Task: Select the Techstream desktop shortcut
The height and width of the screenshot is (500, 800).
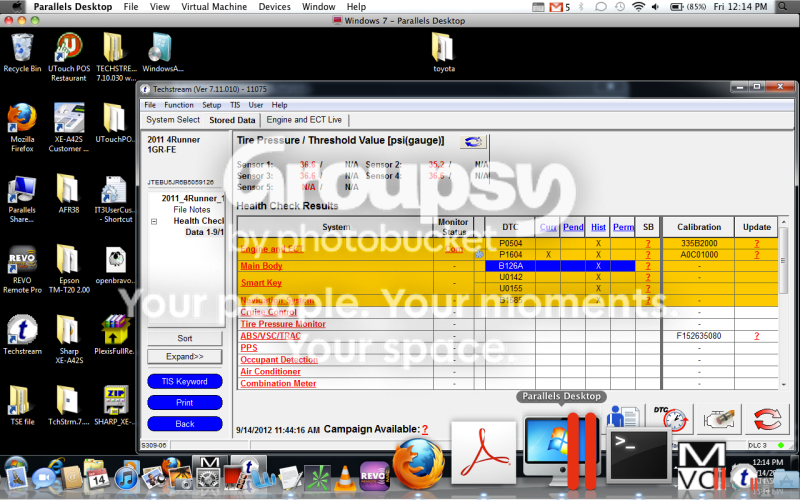Action: tap(22, 335)
